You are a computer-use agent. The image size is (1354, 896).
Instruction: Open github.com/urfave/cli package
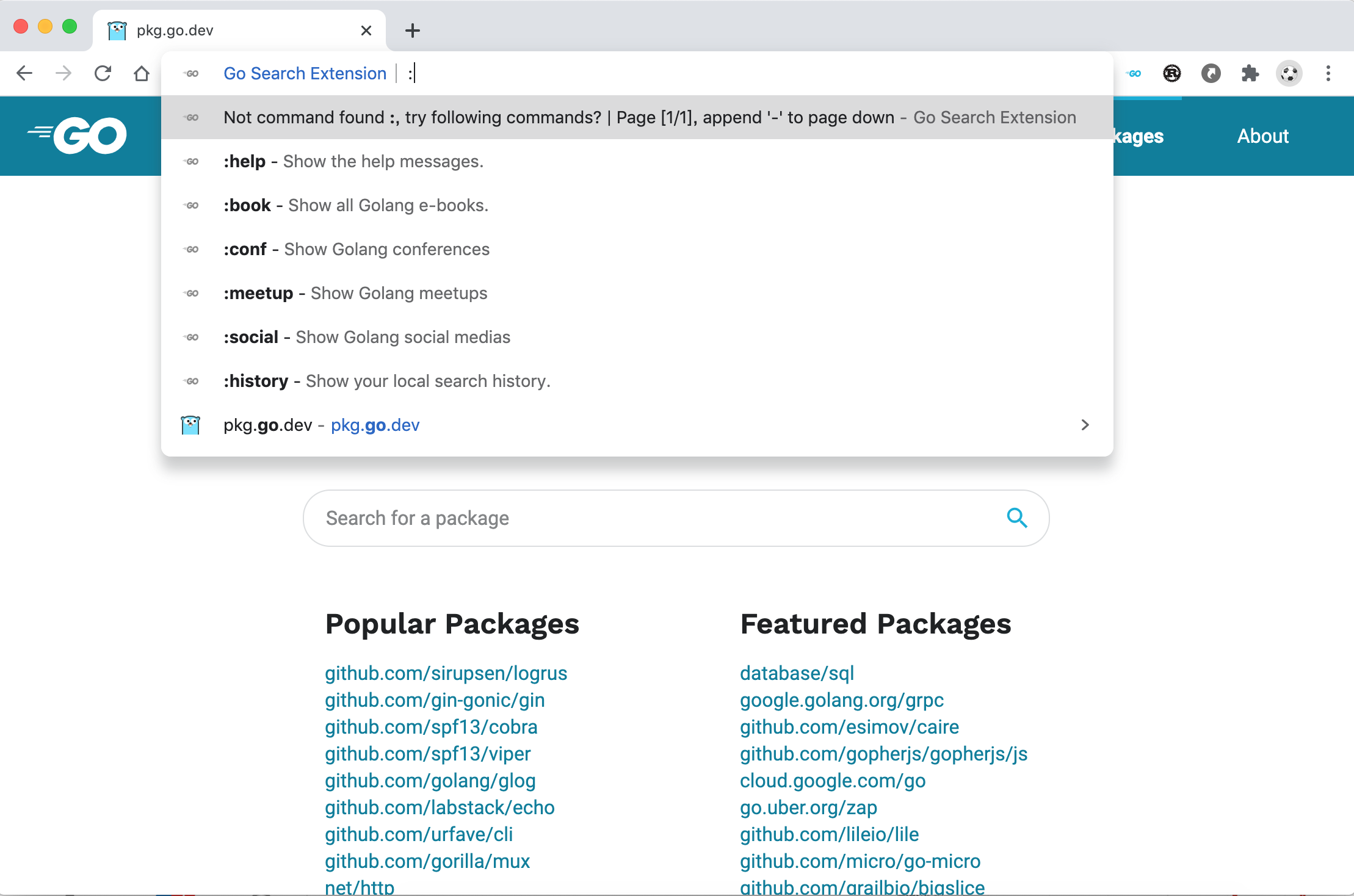click(419, 834)
